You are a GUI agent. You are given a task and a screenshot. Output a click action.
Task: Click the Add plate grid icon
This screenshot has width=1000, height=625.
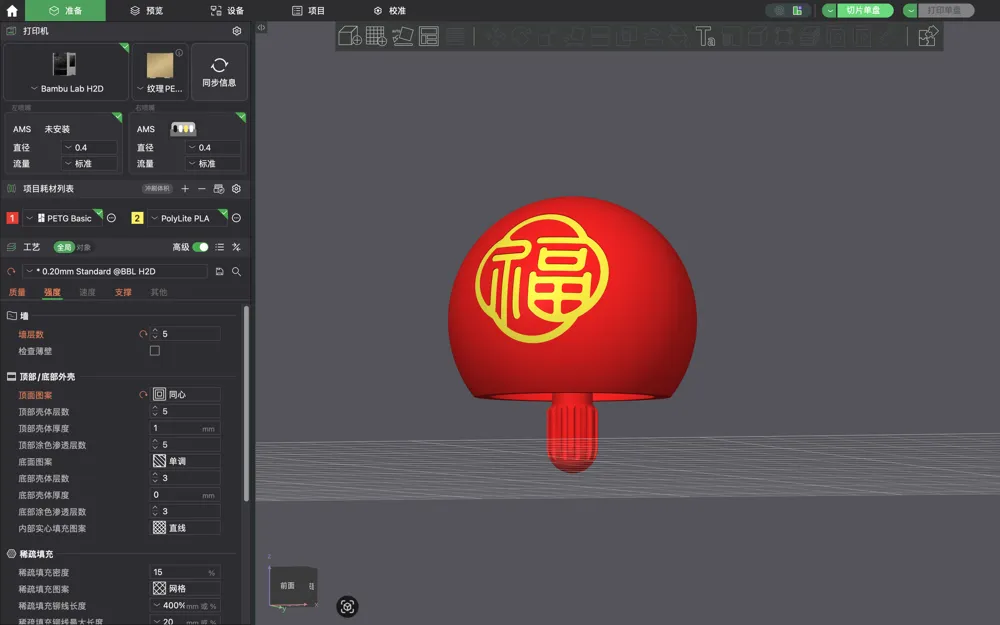pyautogui.click(x=376, y=36)
